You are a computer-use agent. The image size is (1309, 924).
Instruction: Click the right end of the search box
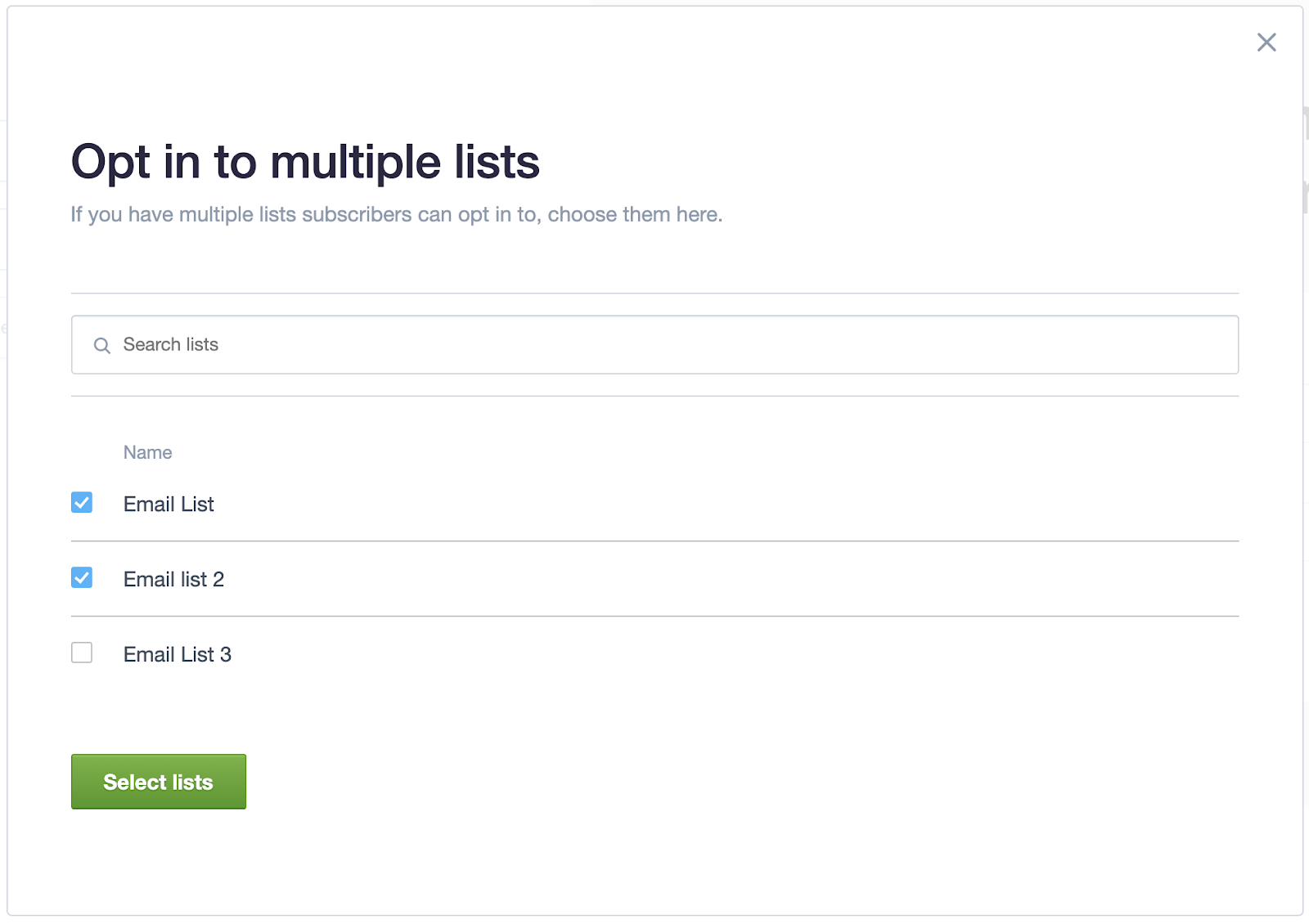[x=1211, y=345]
